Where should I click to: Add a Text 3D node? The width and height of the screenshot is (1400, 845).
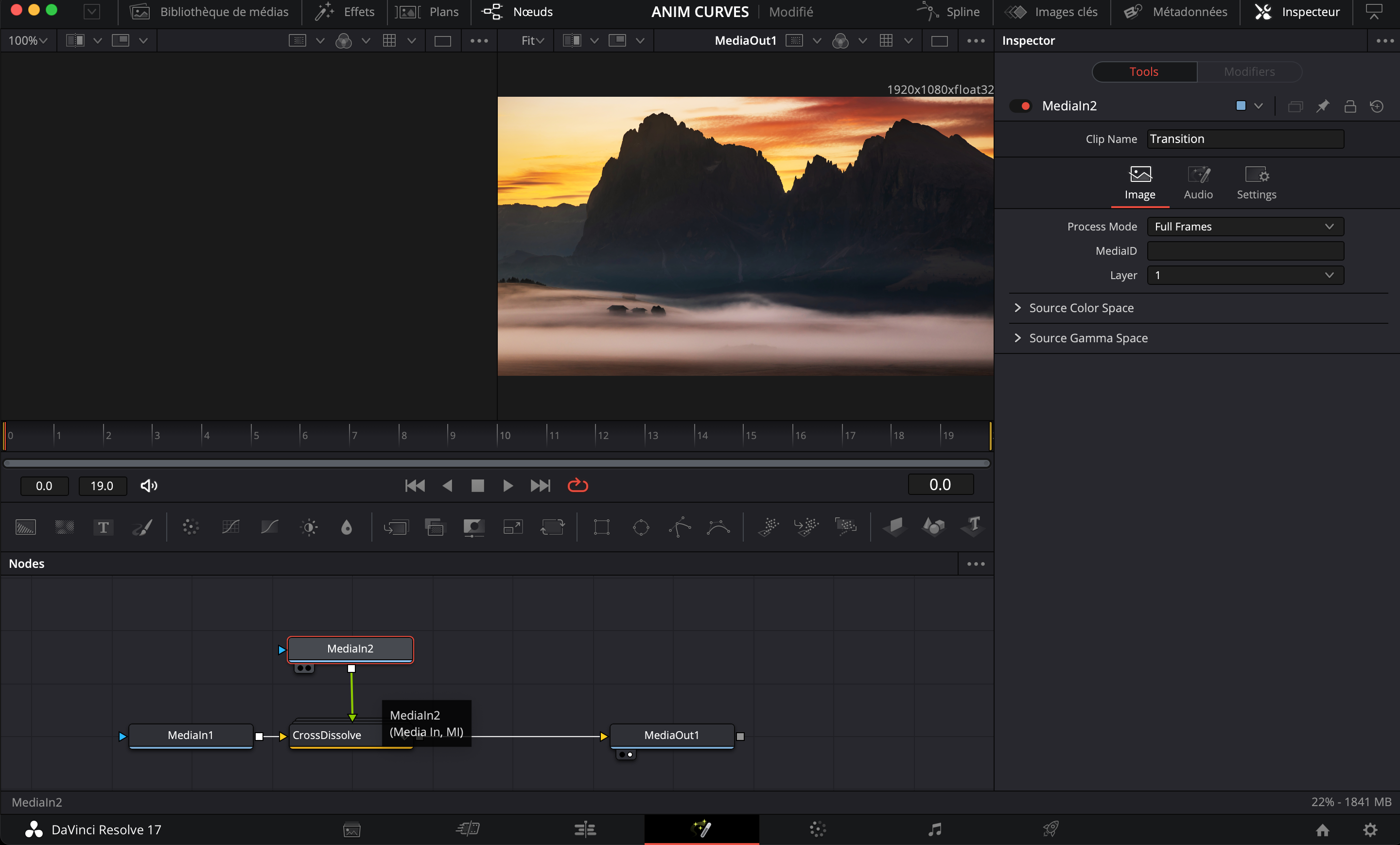(x=973, y=528)
